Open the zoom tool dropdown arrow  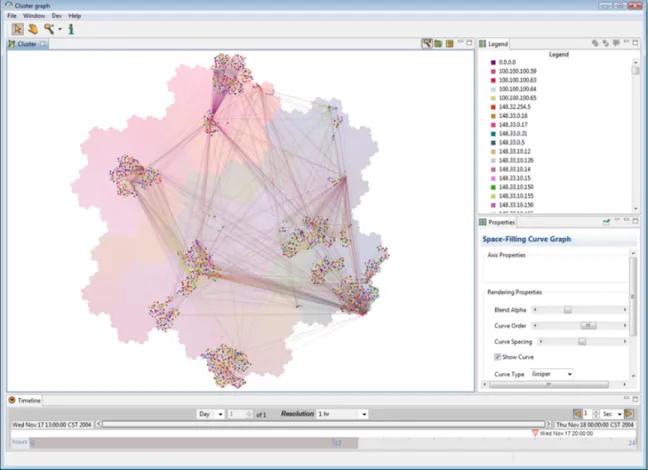click(60, 29)
